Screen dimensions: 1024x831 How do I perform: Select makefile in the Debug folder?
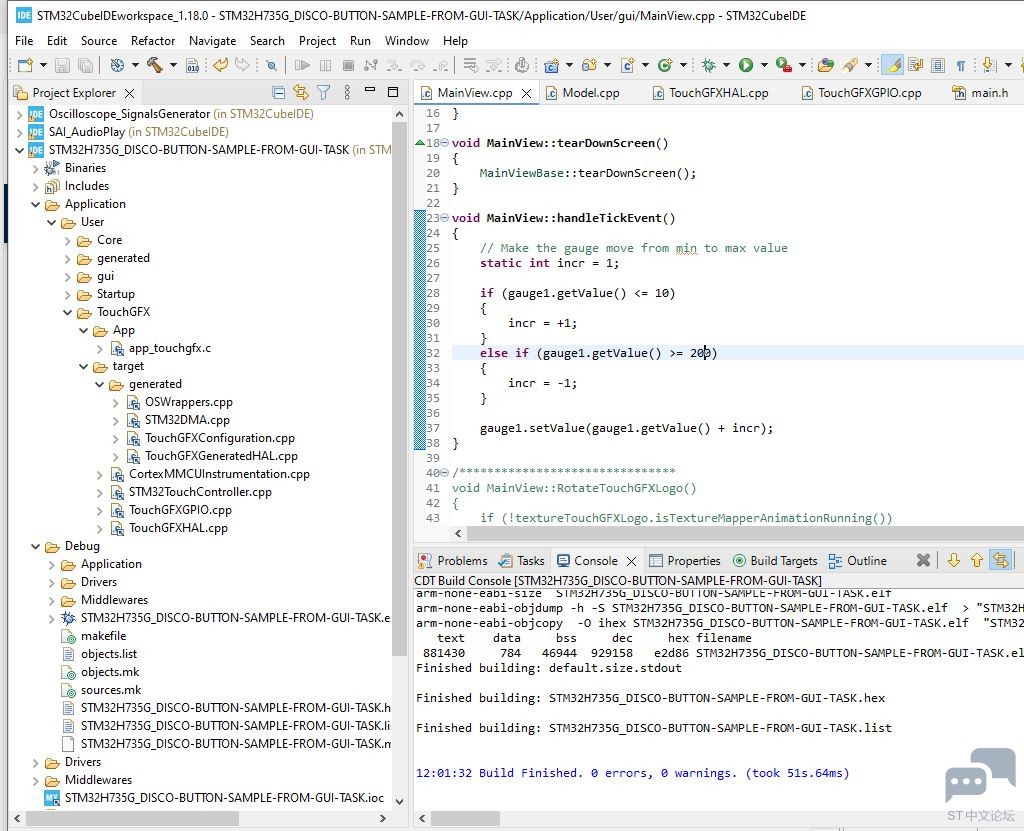pos(103,636)
